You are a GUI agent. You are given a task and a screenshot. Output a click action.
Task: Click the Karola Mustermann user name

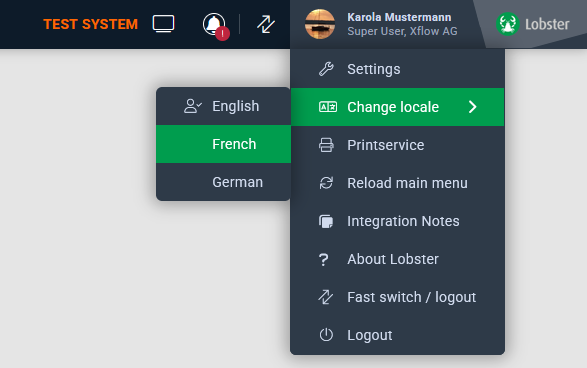click(399, 17)
